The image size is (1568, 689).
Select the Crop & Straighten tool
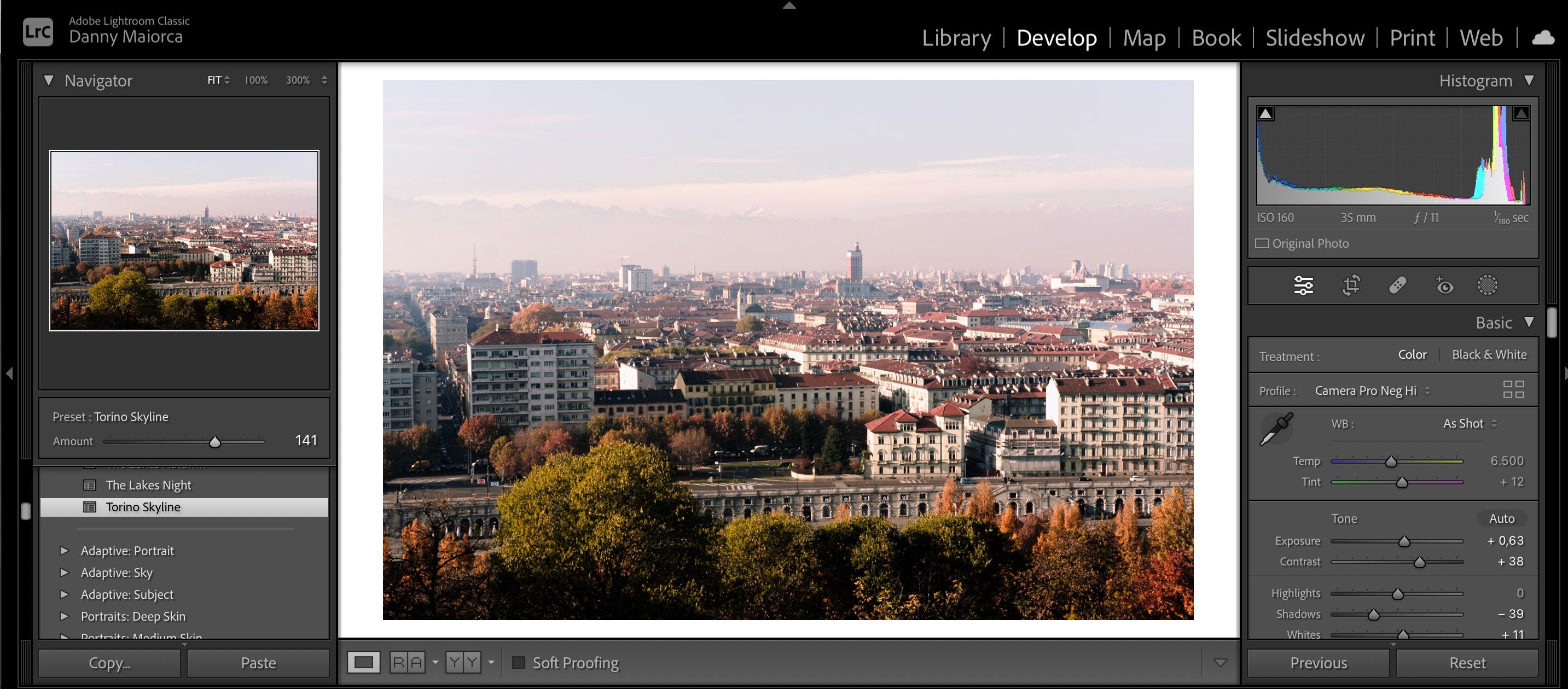coord(1351,285)
